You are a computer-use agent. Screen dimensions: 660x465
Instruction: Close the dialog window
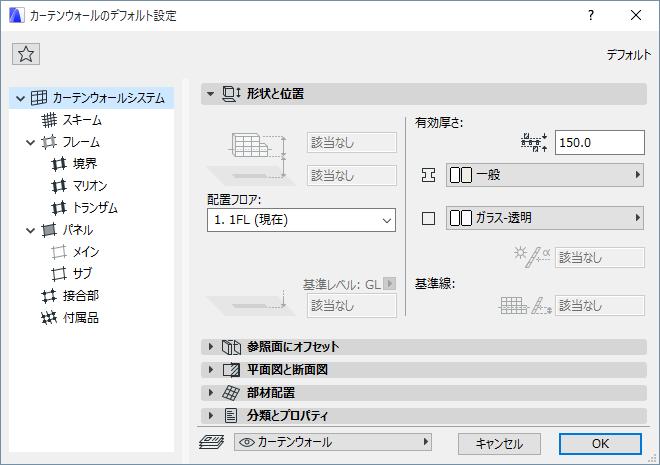[636, 16]
